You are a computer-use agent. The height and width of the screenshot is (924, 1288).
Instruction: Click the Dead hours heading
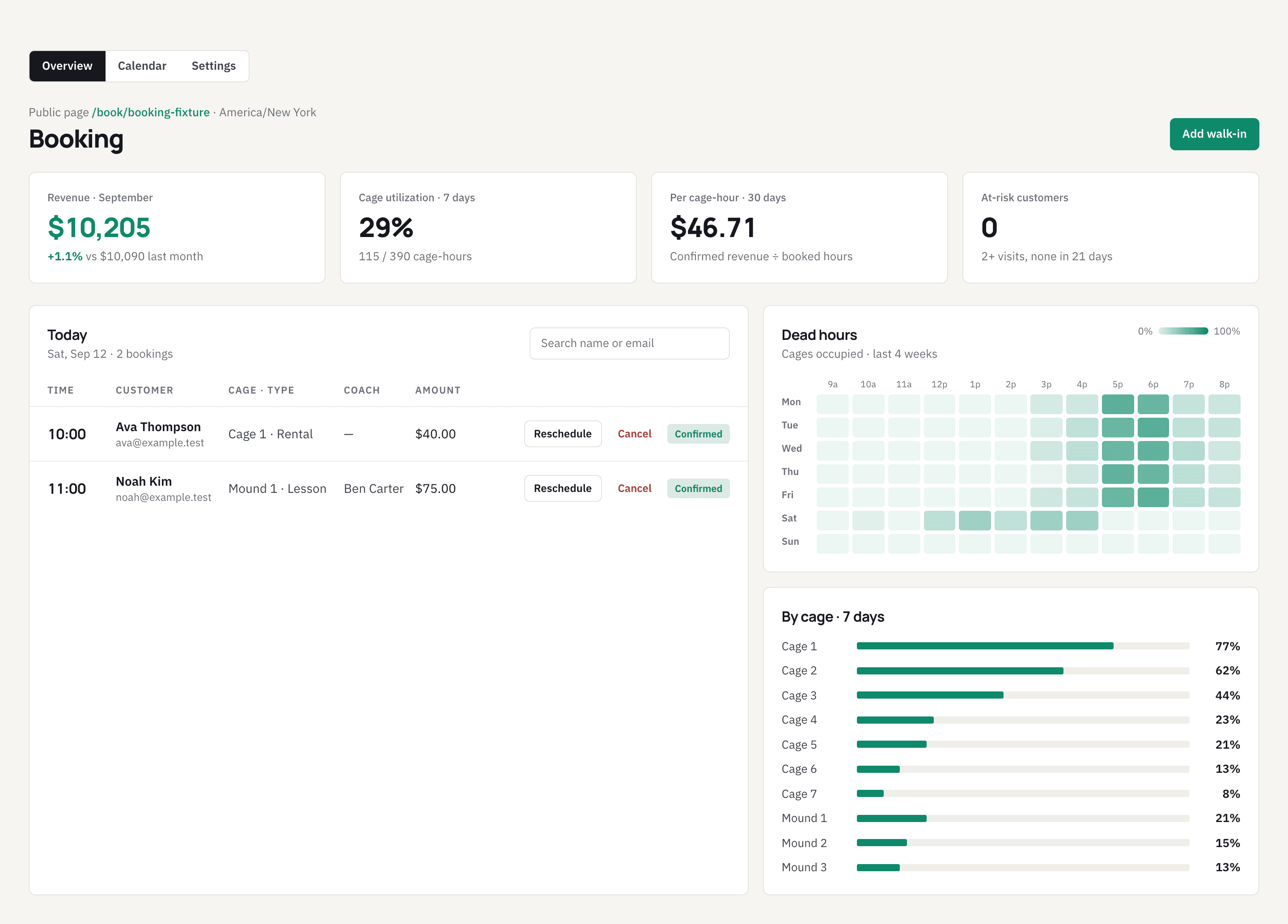tap(819, 335)
